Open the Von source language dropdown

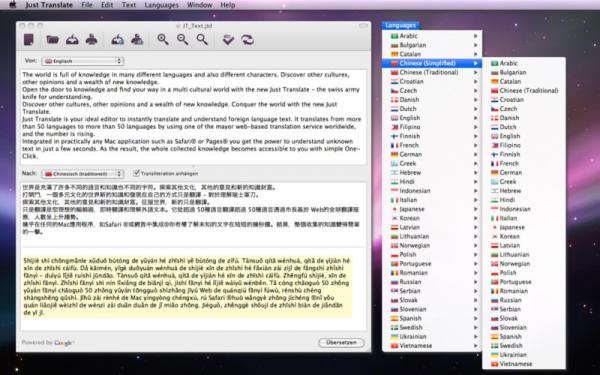click(x=83, y=61)
